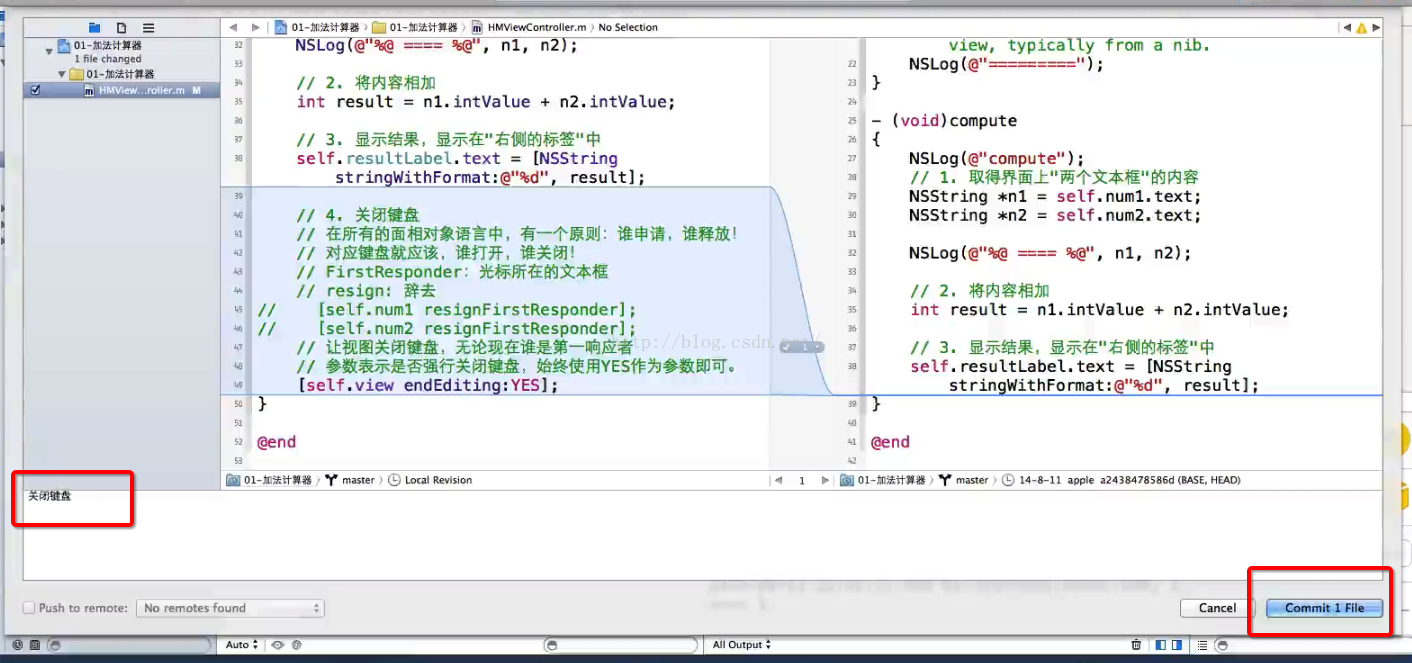The image size is (1412, 663).
Task: Open the No Selection jump-bar item
Action: coord(628,27)
